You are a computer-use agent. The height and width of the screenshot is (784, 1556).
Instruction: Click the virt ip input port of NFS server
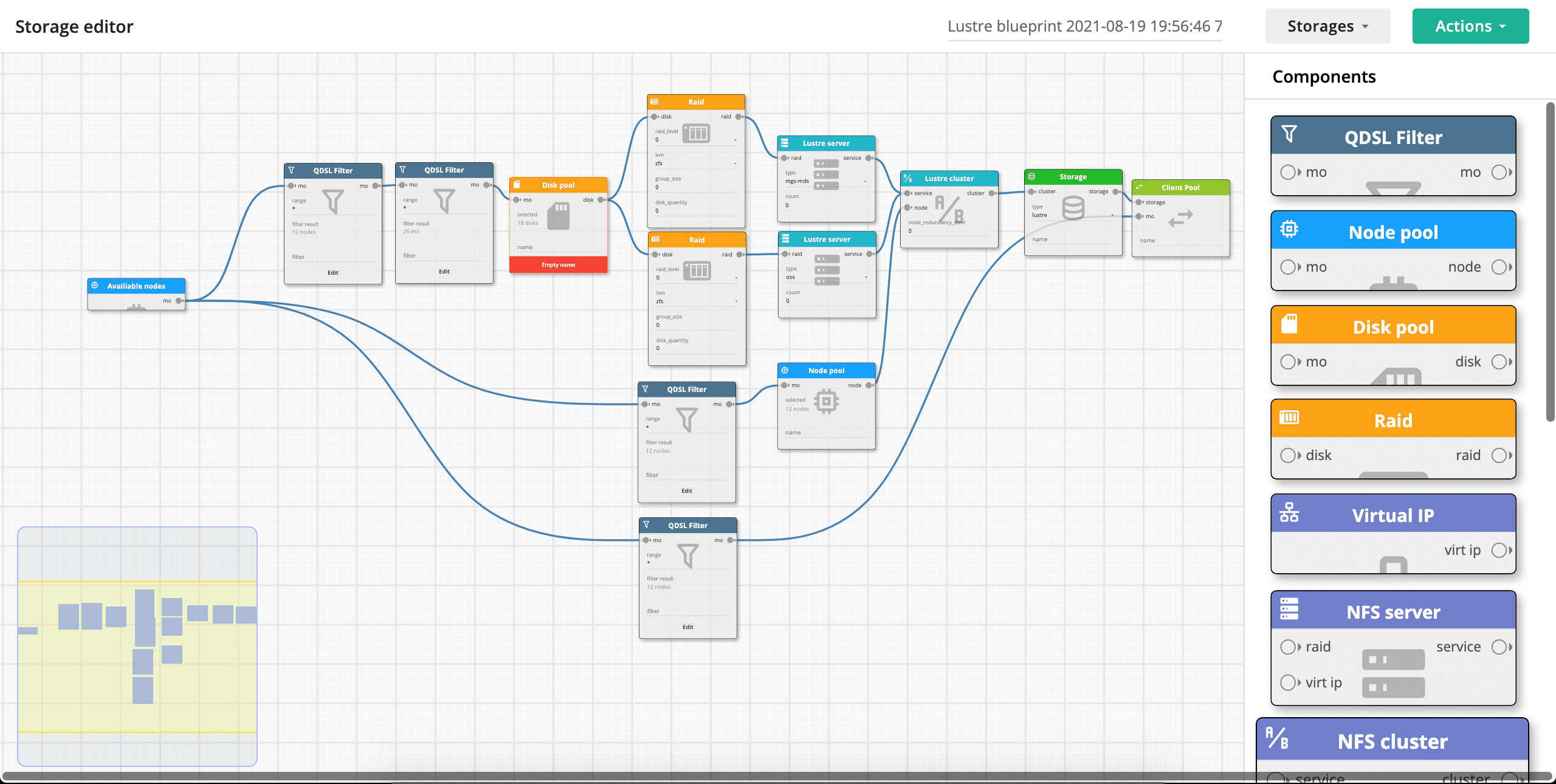(x=1287, y=683)
